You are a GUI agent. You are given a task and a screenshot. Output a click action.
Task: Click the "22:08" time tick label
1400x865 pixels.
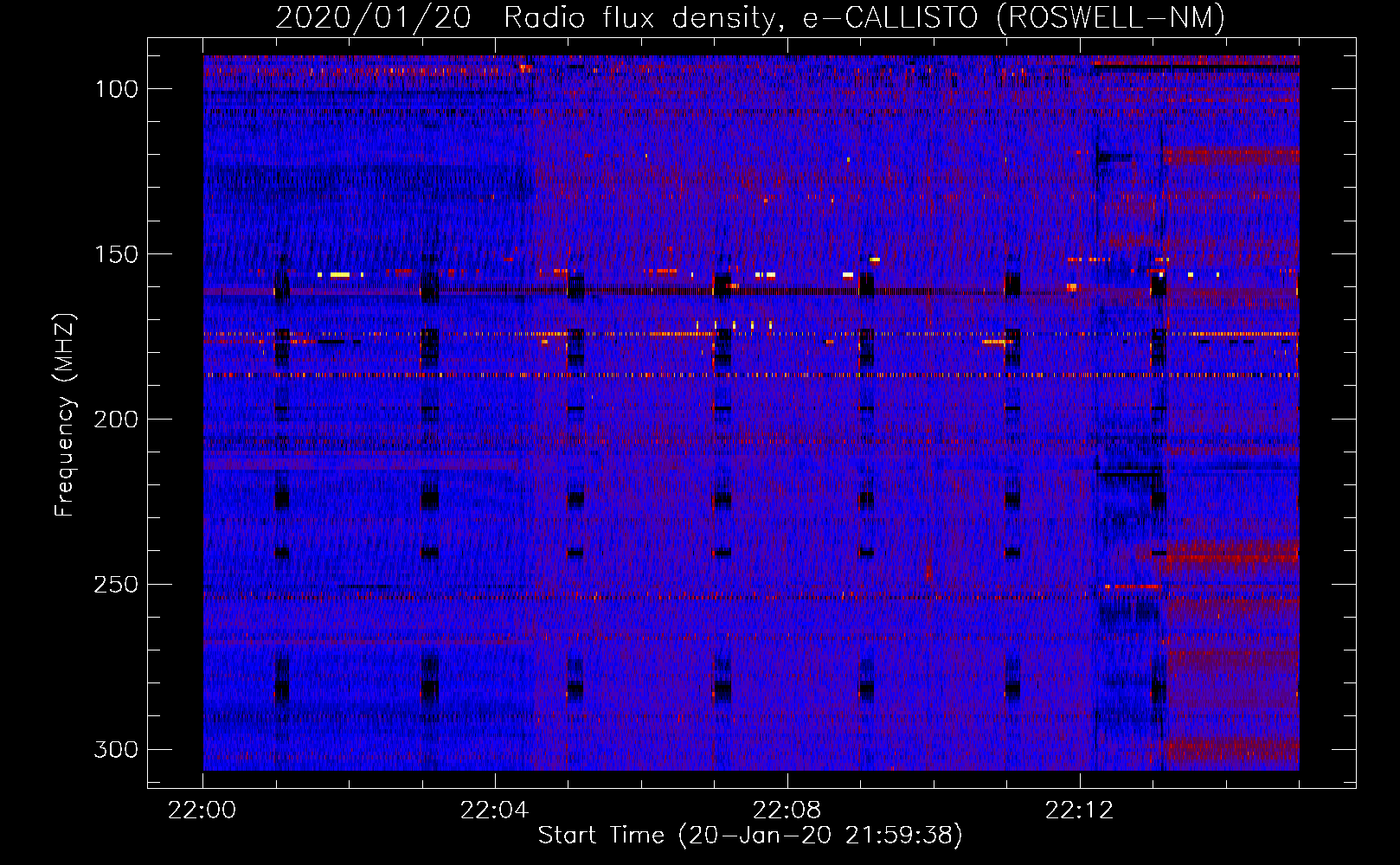(x=787, y=811)
